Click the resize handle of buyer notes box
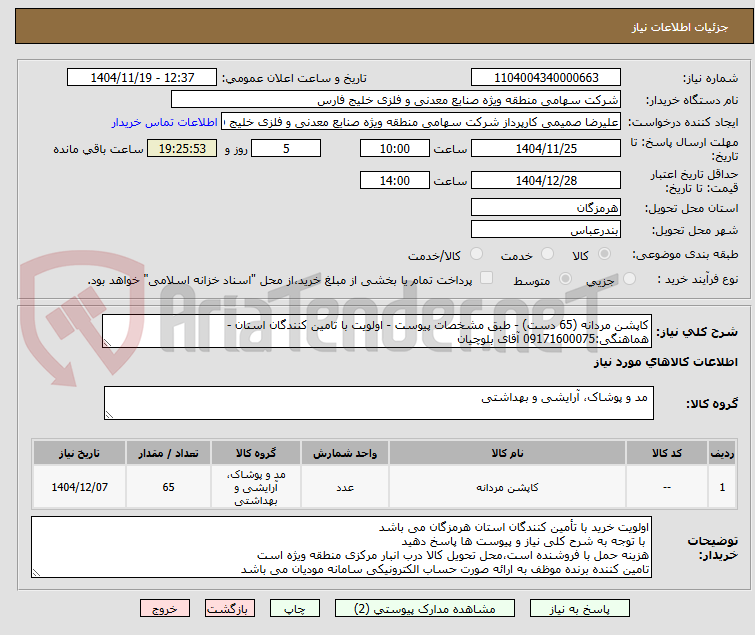This screenshot has height=635, width=755. [x=36, y=572]
